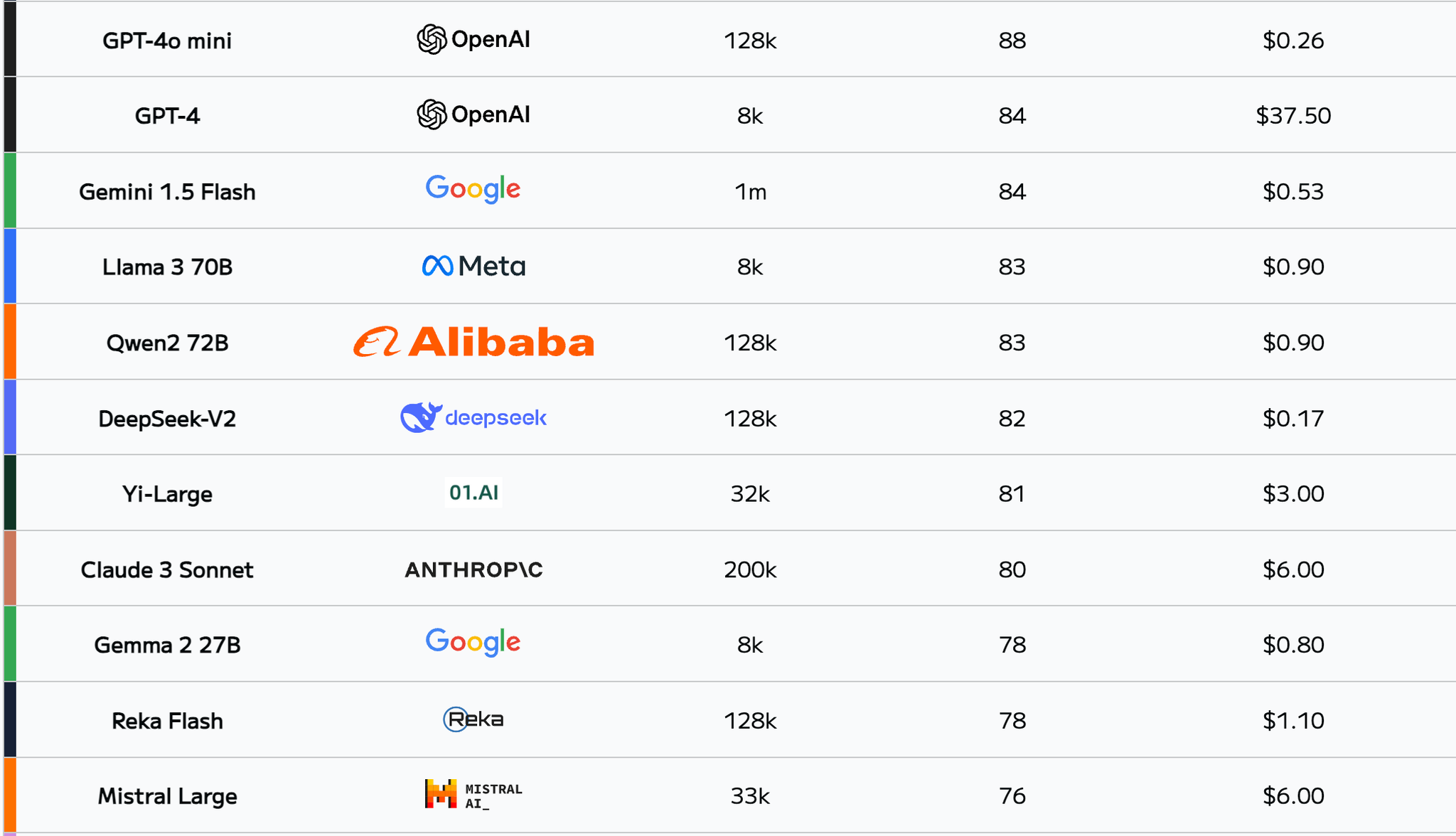Click the Meta logo in Llama row
The height and width of the screenshot is (836, 1456).
pyautogui.click(x=473, y=267)
